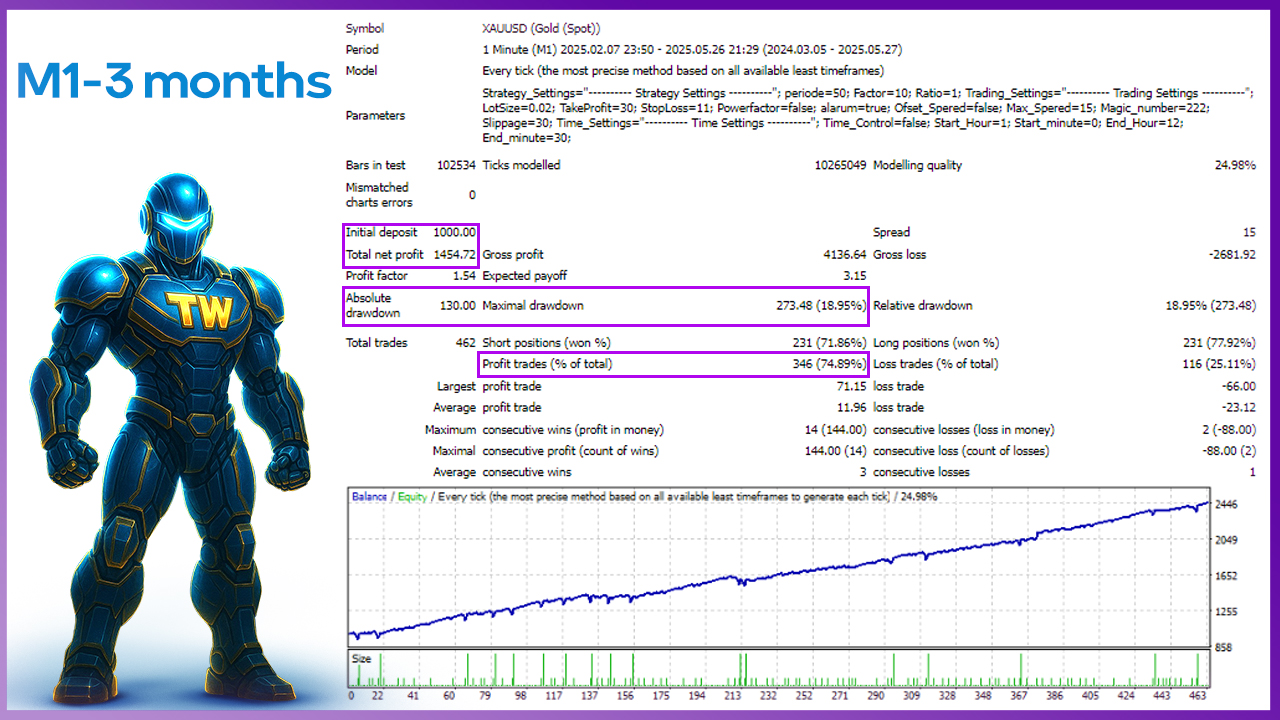Image resolution: width=1280 pixels, height=720 pixels.
Task: Click the x-axis tick label 463
Action: (1198, 696)
